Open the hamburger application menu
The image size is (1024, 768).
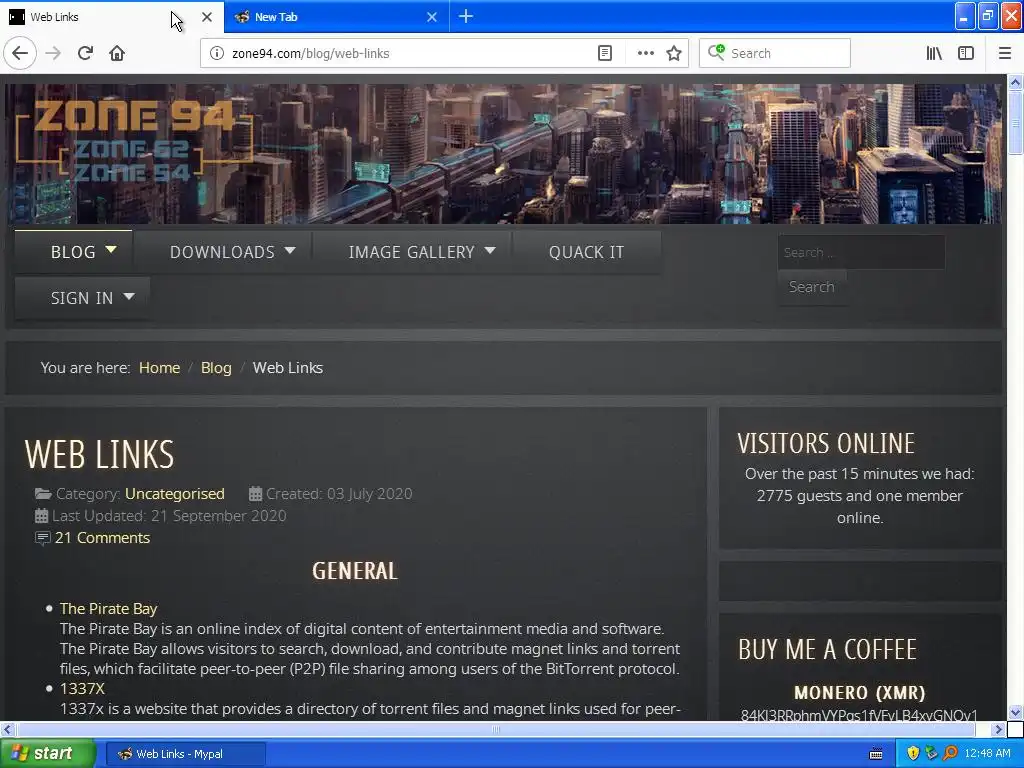coord(1005,53)
